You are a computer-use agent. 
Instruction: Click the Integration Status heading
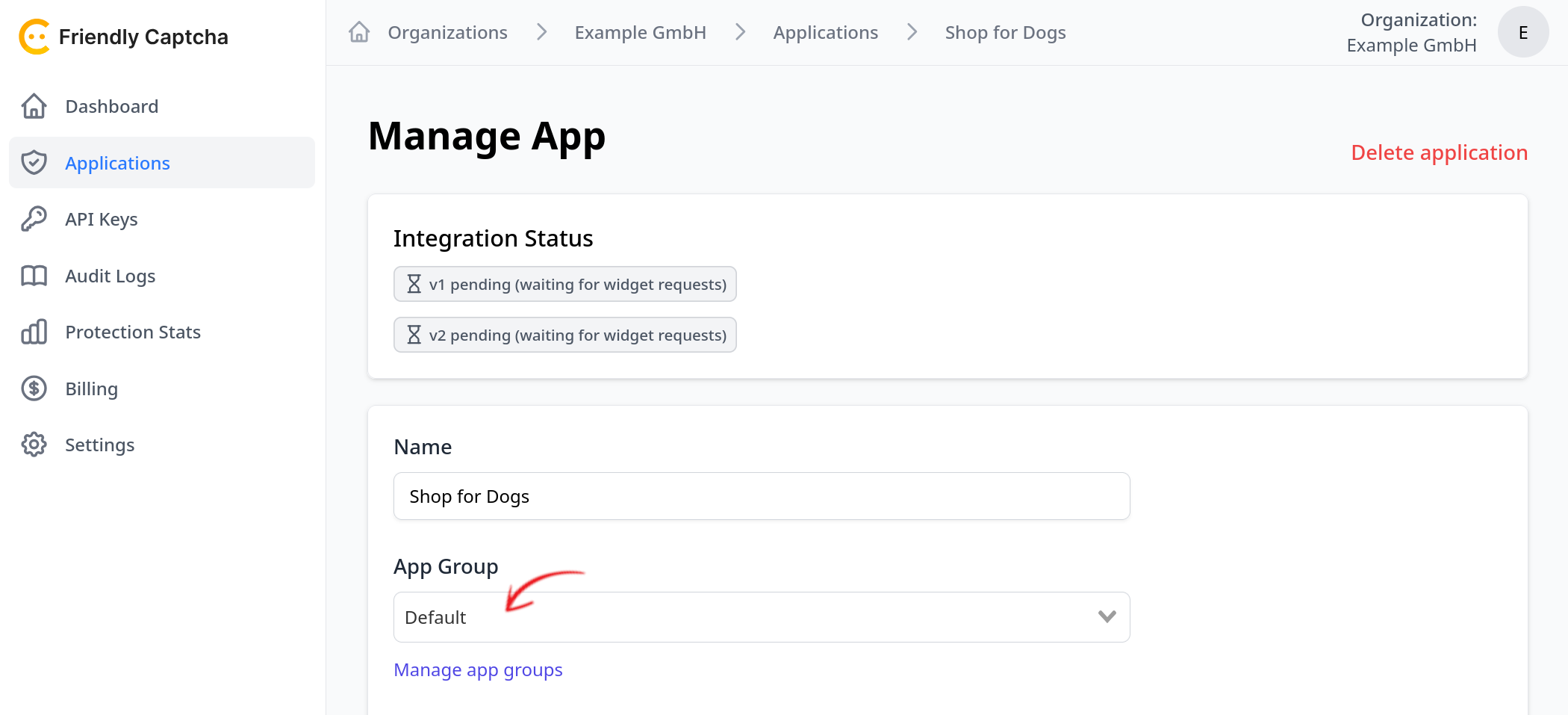tap(493, 238)
